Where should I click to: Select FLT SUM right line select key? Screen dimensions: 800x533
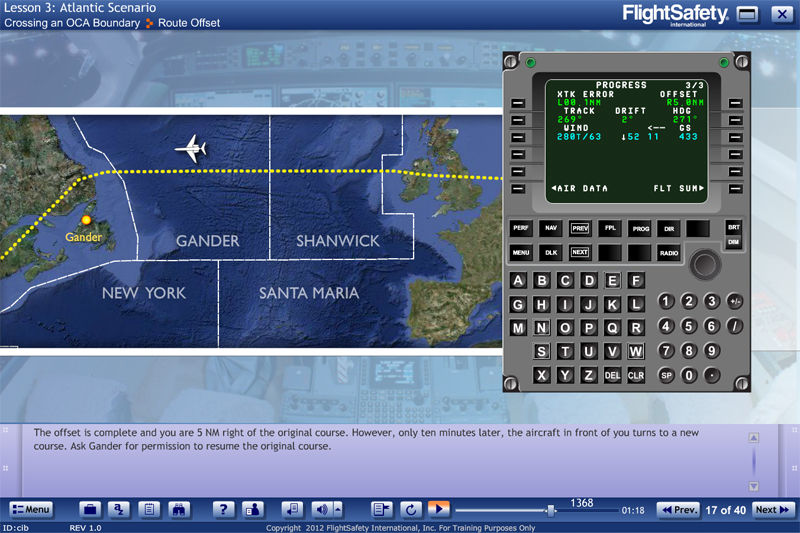[x=735, y=189]
